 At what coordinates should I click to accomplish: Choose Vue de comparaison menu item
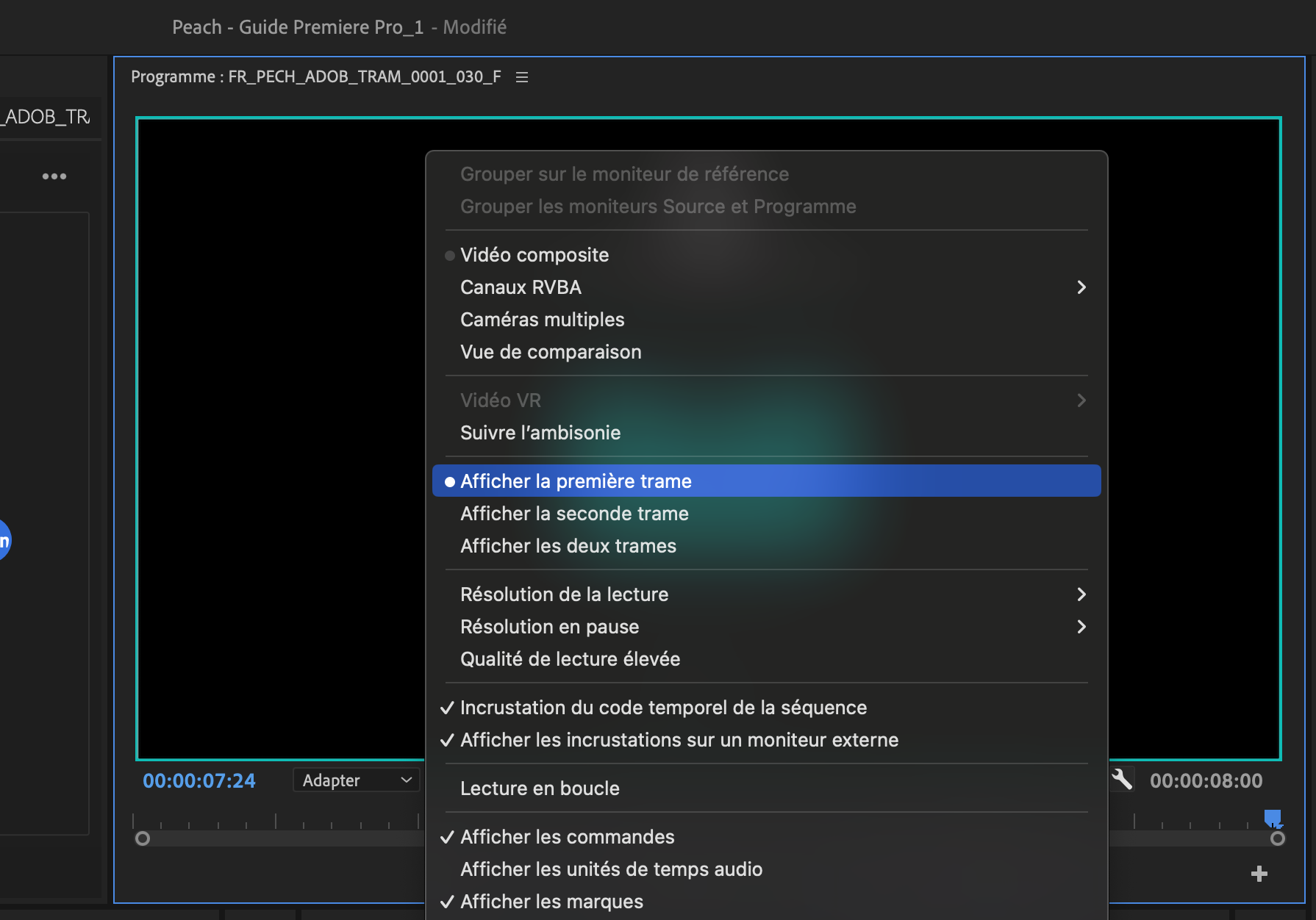click(551, 352)
